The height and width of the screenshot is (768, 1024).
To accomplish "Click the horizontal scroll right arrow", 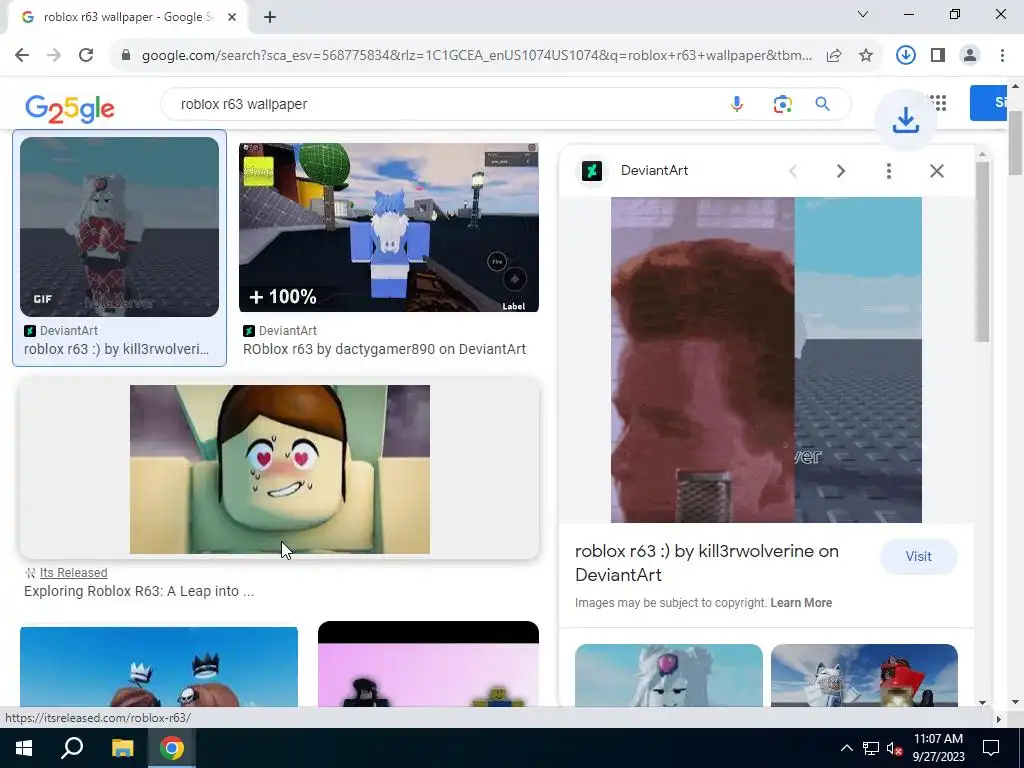I will click(x=998, y=718).
